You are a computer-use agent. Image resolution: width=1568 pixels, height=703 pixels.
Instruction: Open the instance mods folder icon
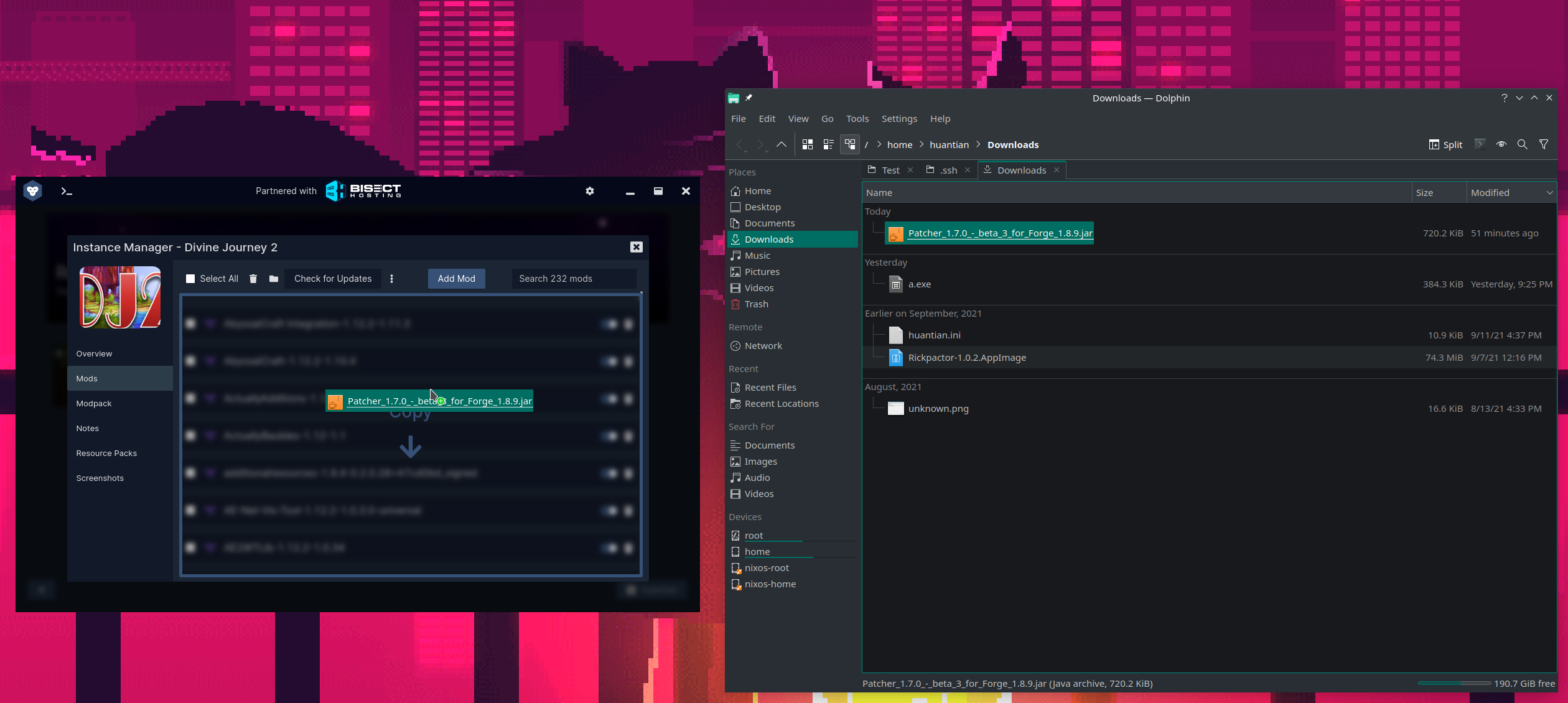click(273, 279)
